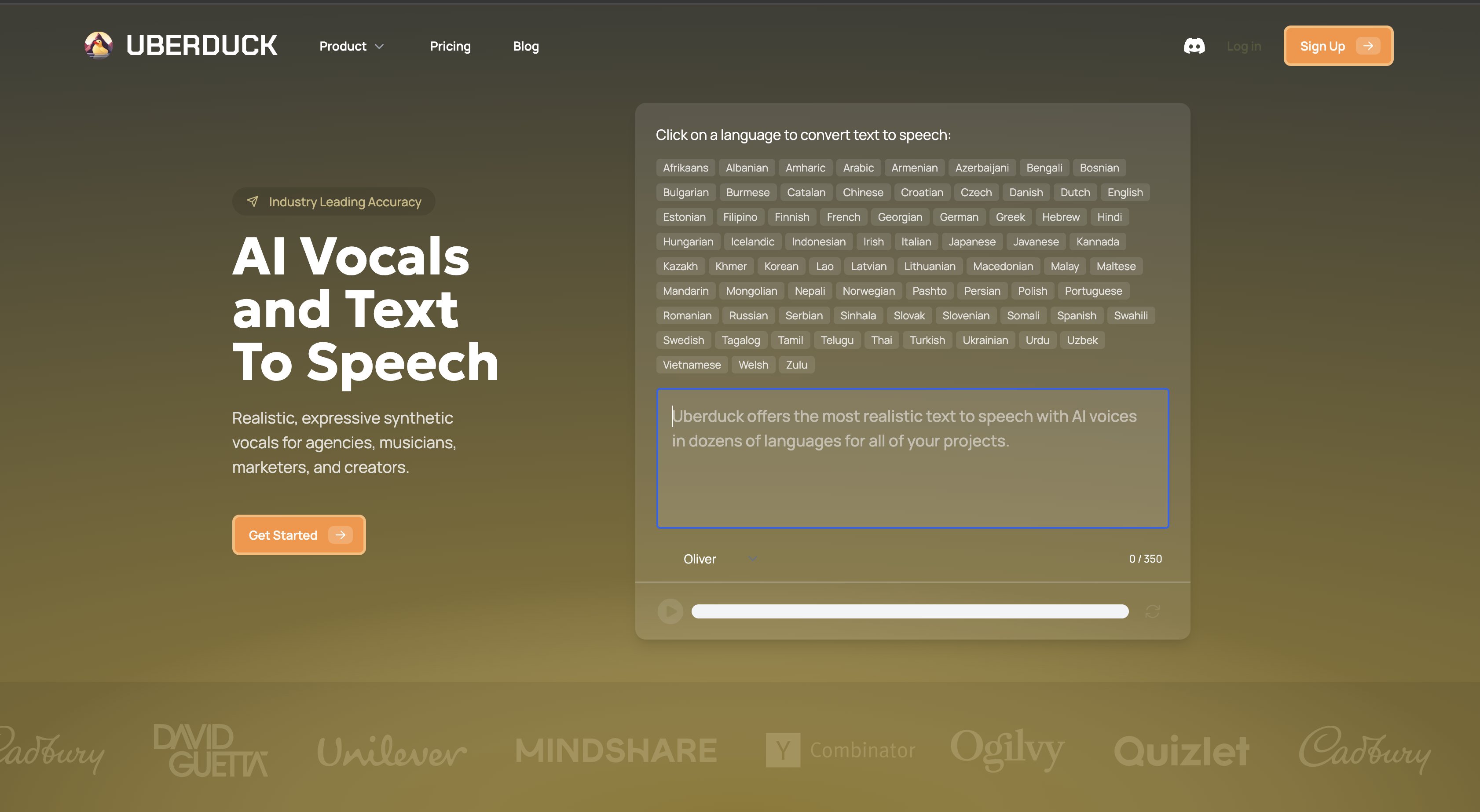
Task: Choose the Uzbek language tag
Action: [x=1082, y=340]
